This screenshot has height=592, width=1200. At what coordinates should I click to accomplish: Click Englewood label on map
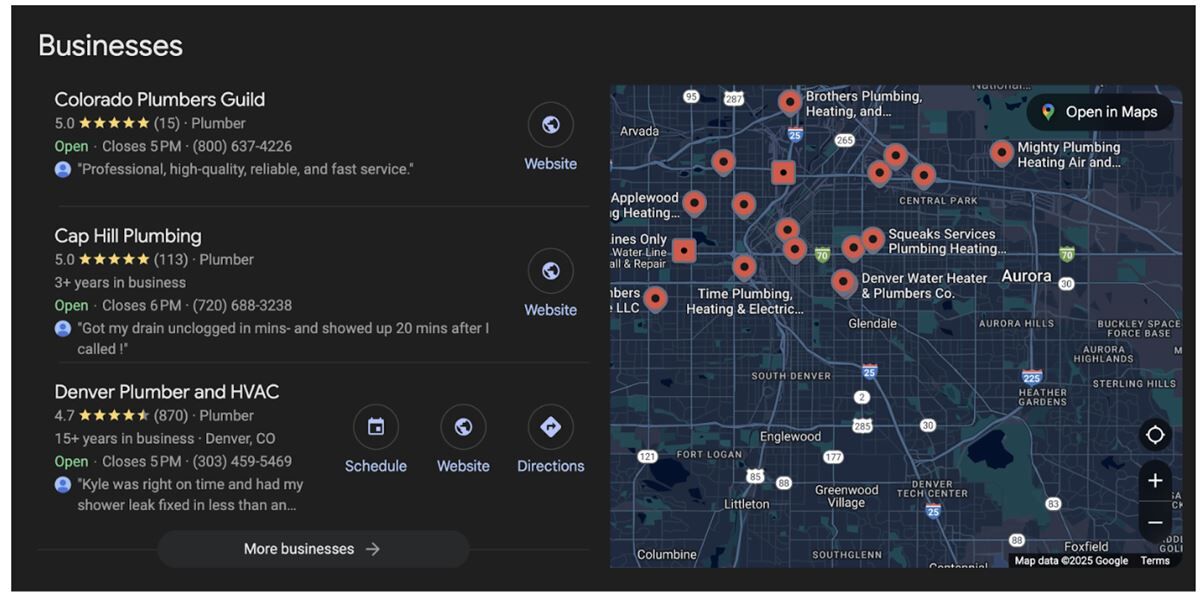click(x=790, y=436)
